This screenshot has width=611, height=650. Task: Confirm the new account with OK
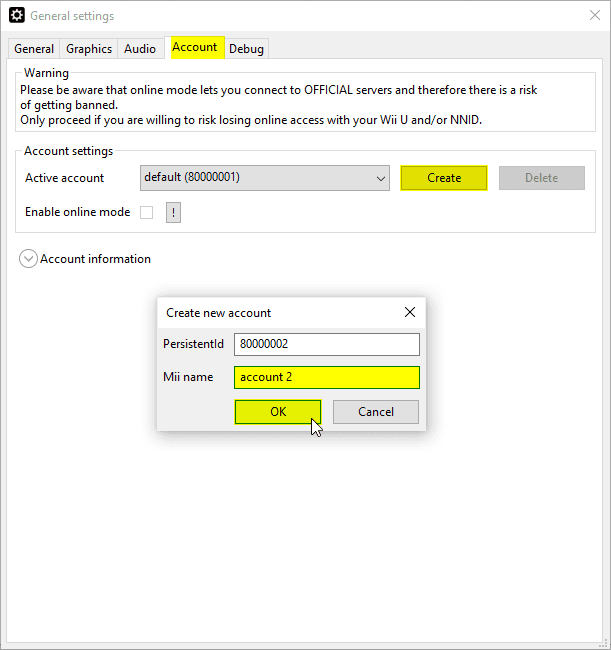click(277, 412)
